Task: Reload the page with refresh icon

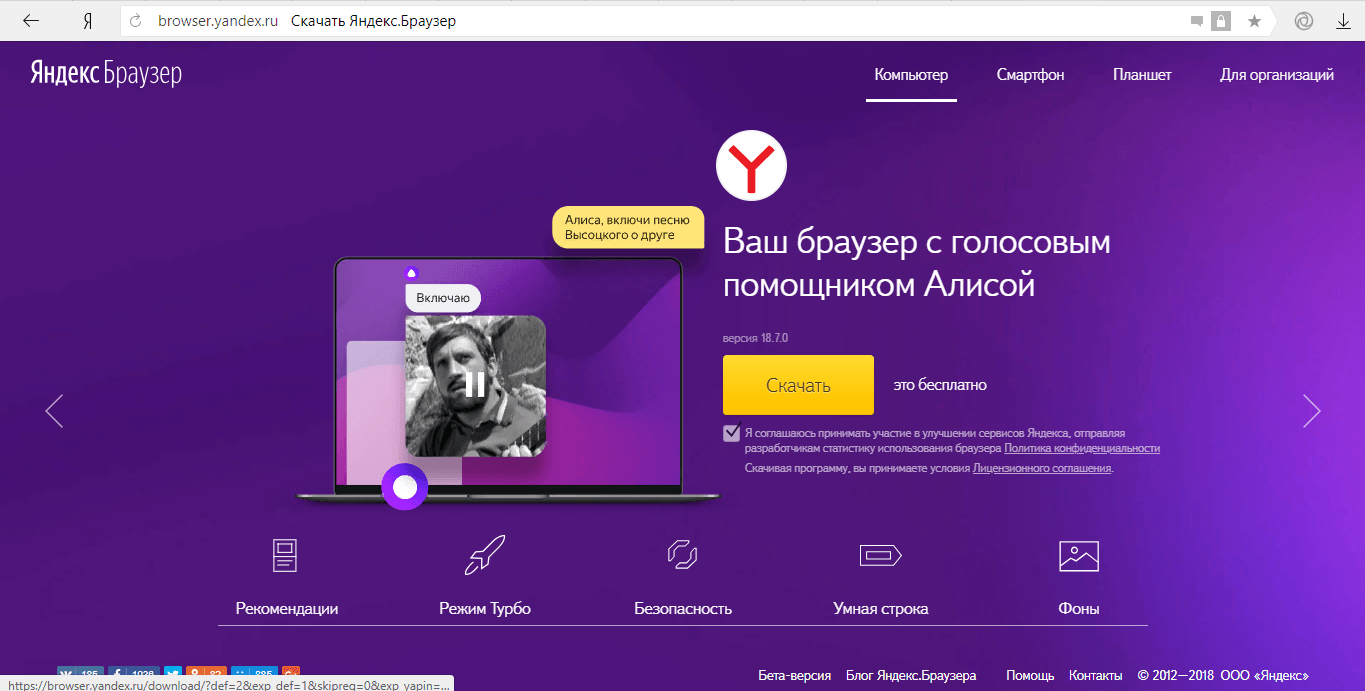Action: click(x=136, y=21)
